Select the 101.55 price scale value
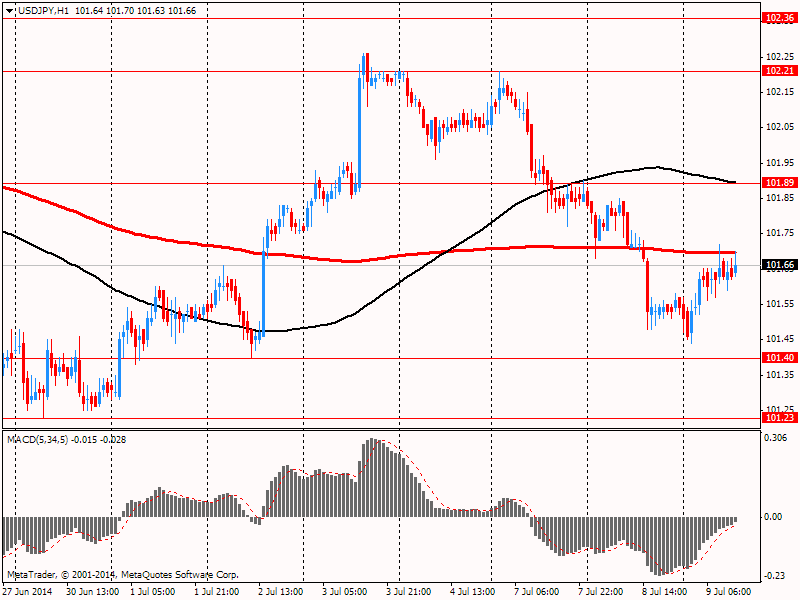800x600 pixels. tap(780, 304)
